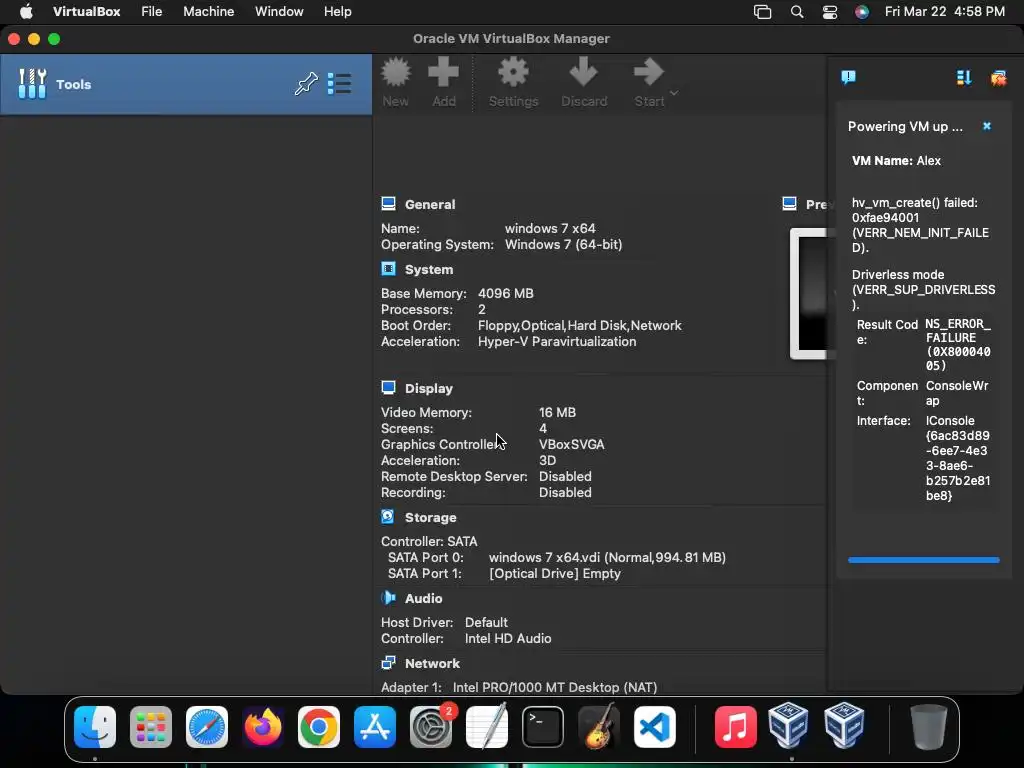This screenshot has width=1024, height=768.
Task: Open the Window menu
Action: point(279,12)
